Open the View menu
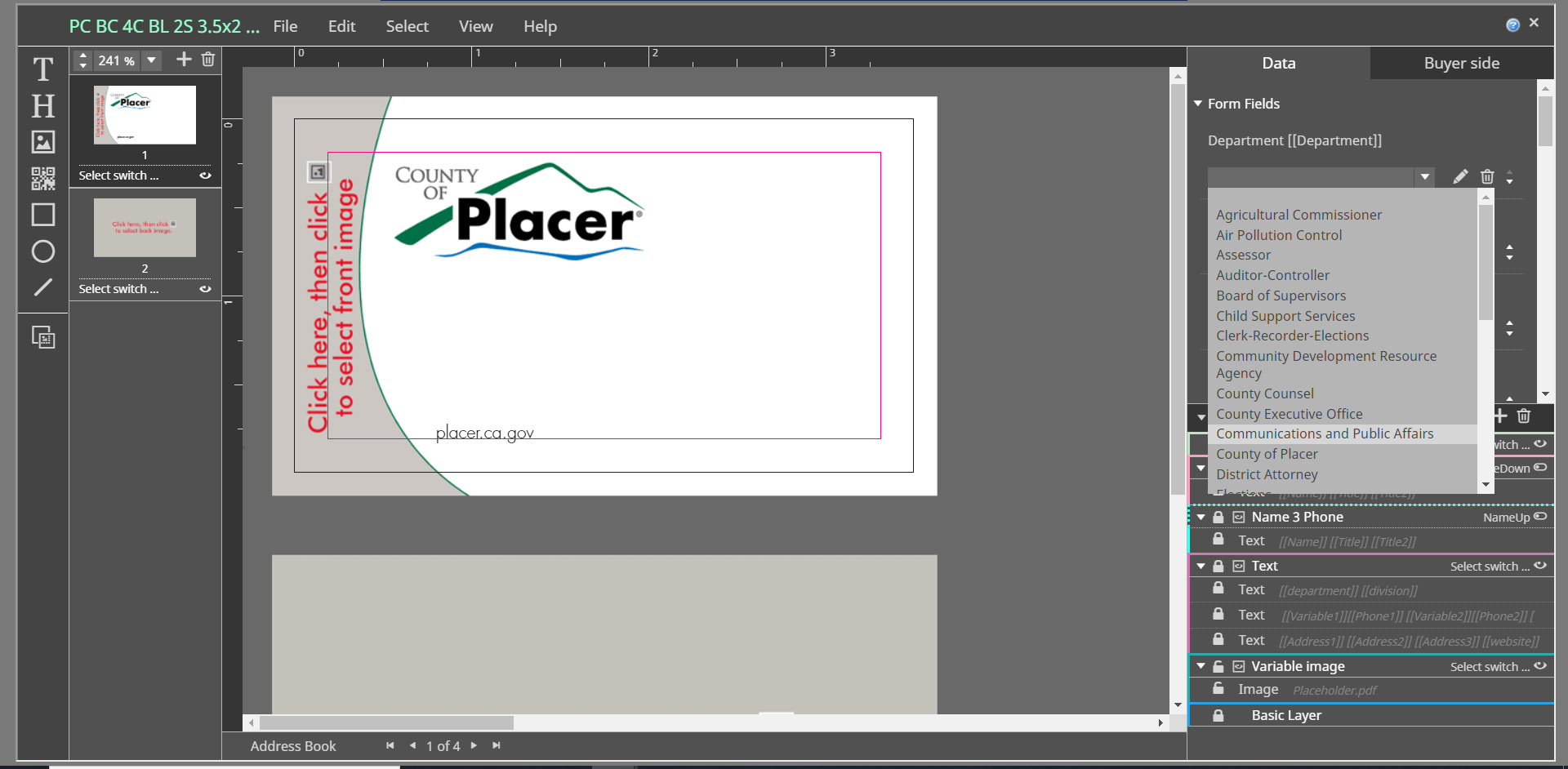The image size is (1568, 769). coord(475,26)
